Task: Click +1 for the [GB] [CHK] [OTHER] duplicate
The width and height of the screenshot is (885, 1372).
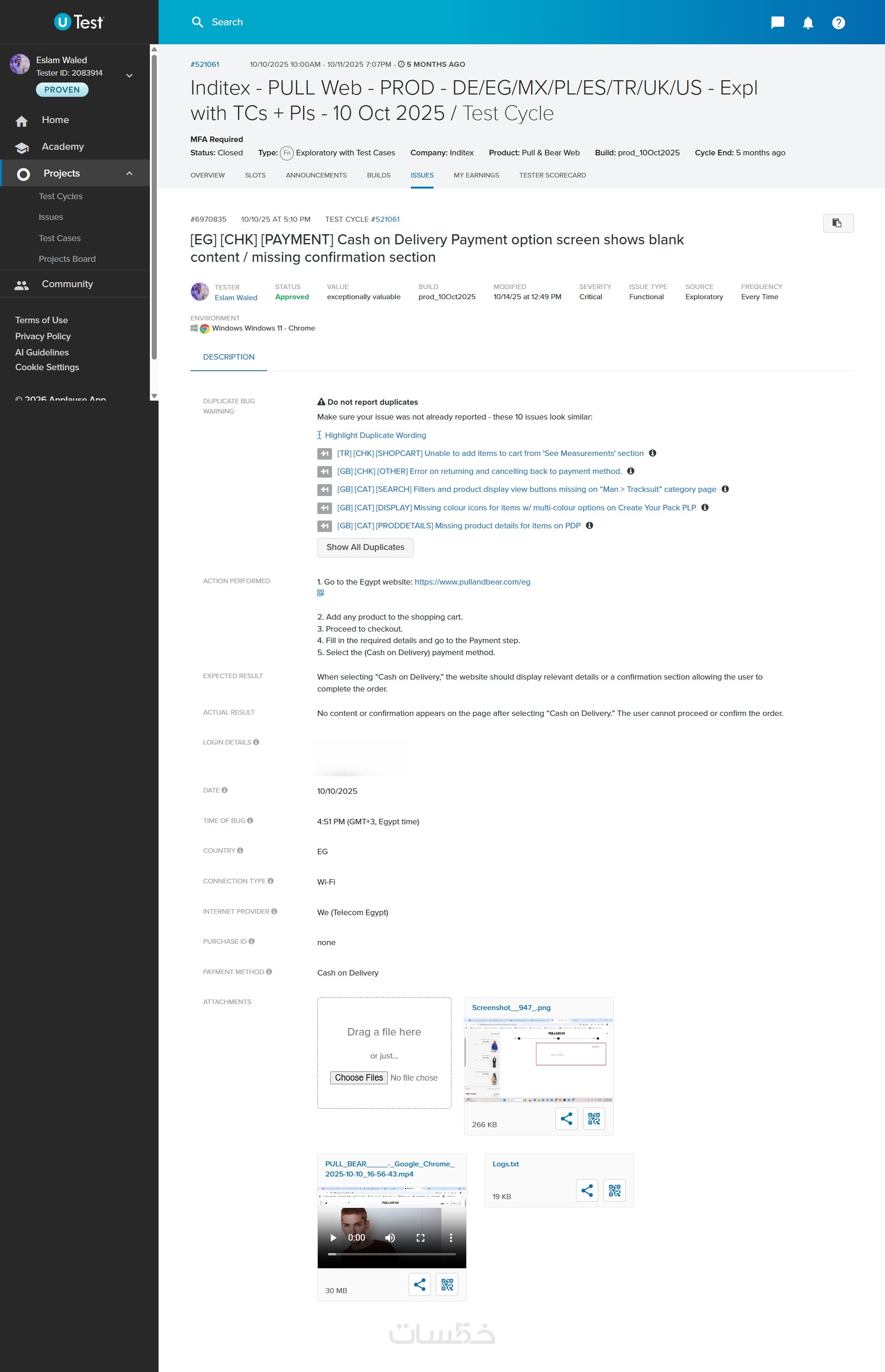Action: 325,472
